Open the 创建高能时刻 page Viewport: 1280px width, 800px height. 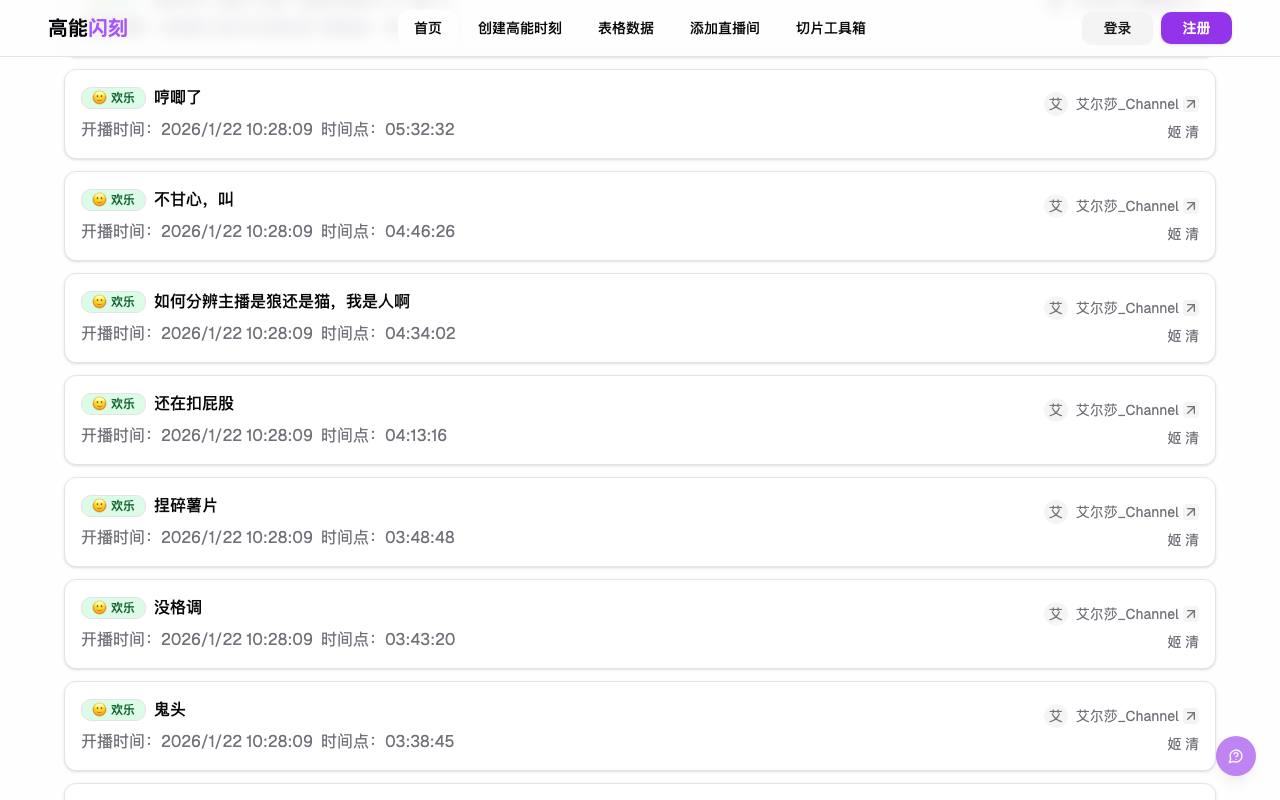click(520, 28)
